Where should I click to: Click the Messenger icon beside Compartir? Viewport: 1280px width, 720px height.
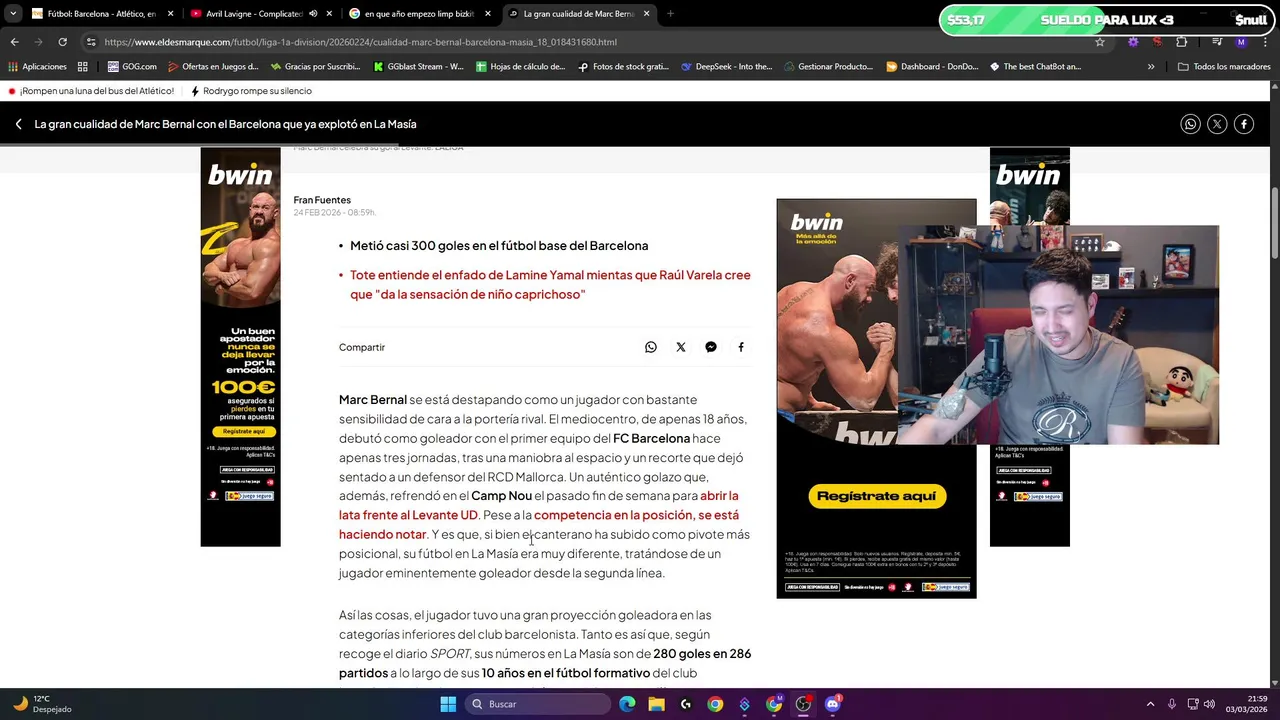tap(711, 347)
